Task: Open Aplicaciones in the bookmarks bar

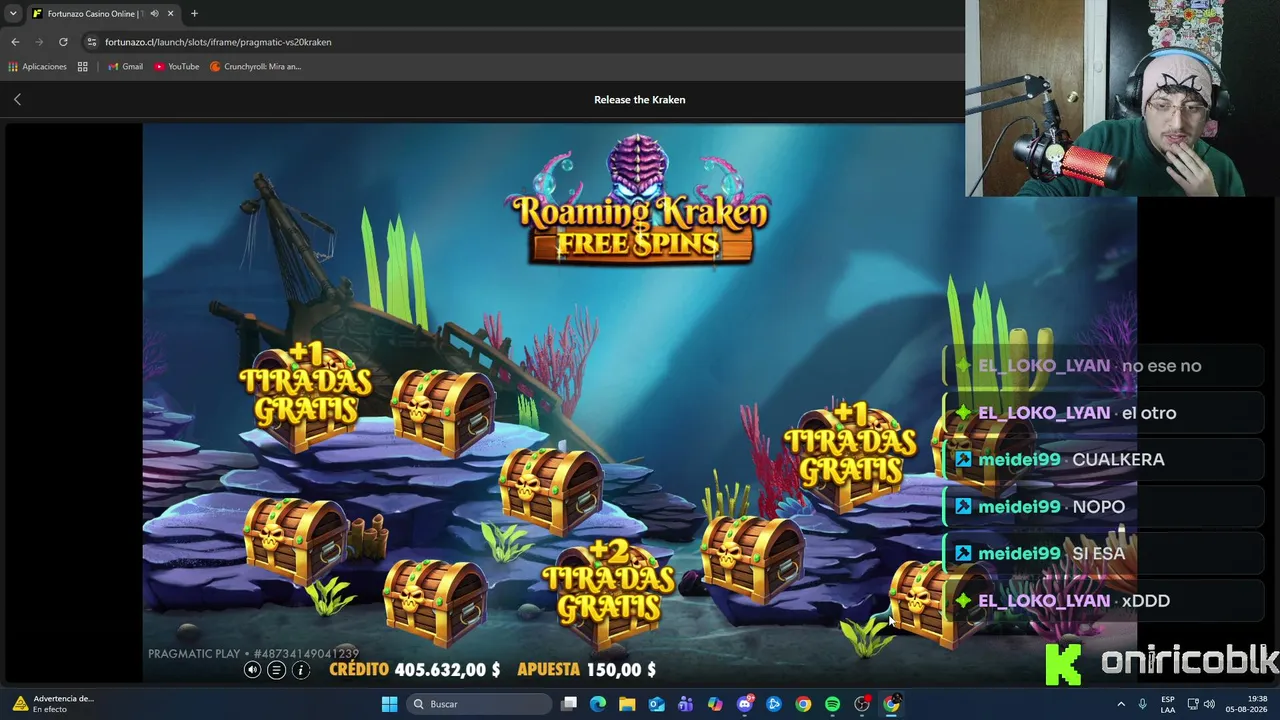Action: tap(38, 67)
